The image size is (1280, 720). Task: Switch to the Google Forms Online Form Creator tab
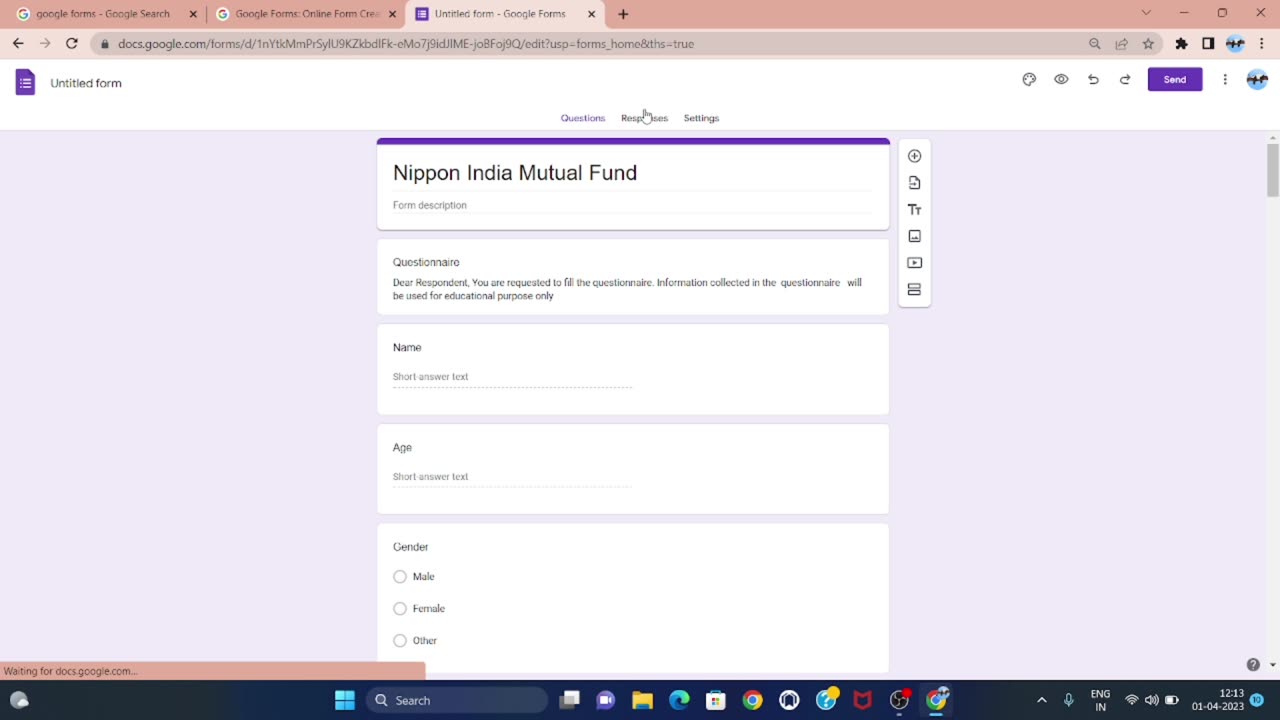click(305, 14)
